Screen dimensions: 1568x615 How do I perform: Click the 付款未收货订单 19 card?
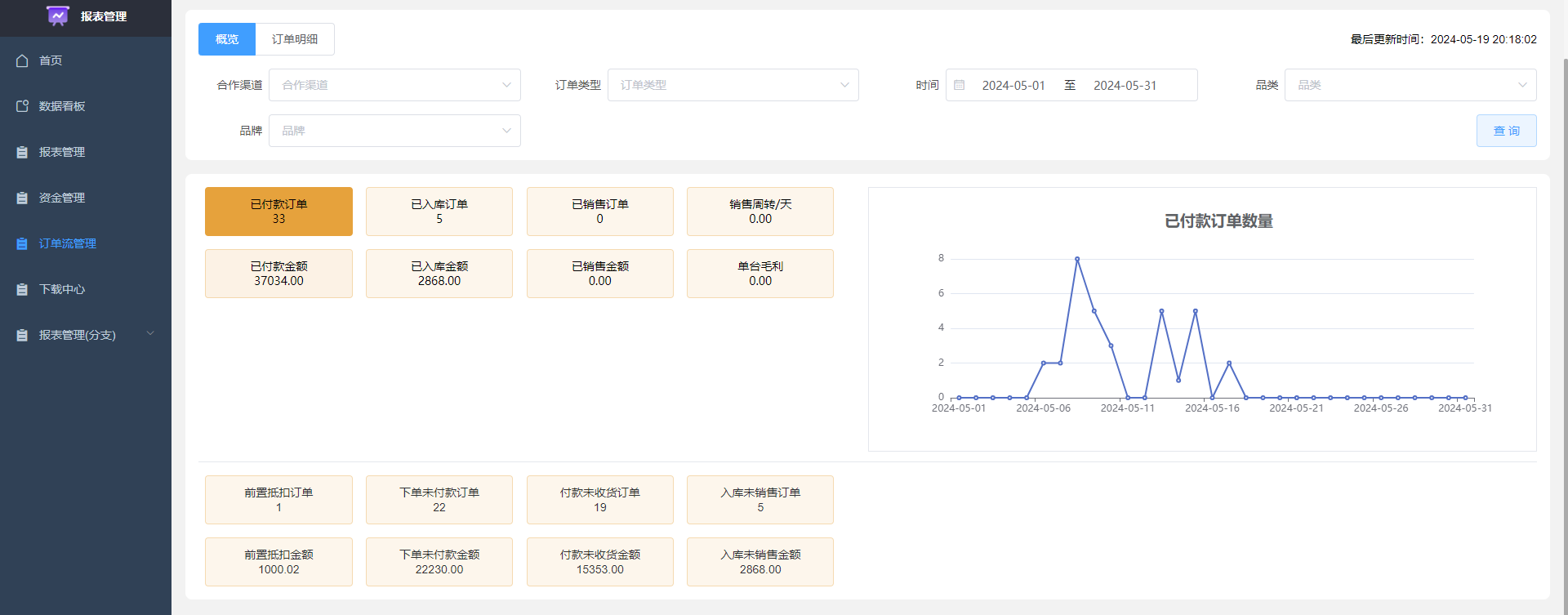pyautogui.click(x=600, y=500)
